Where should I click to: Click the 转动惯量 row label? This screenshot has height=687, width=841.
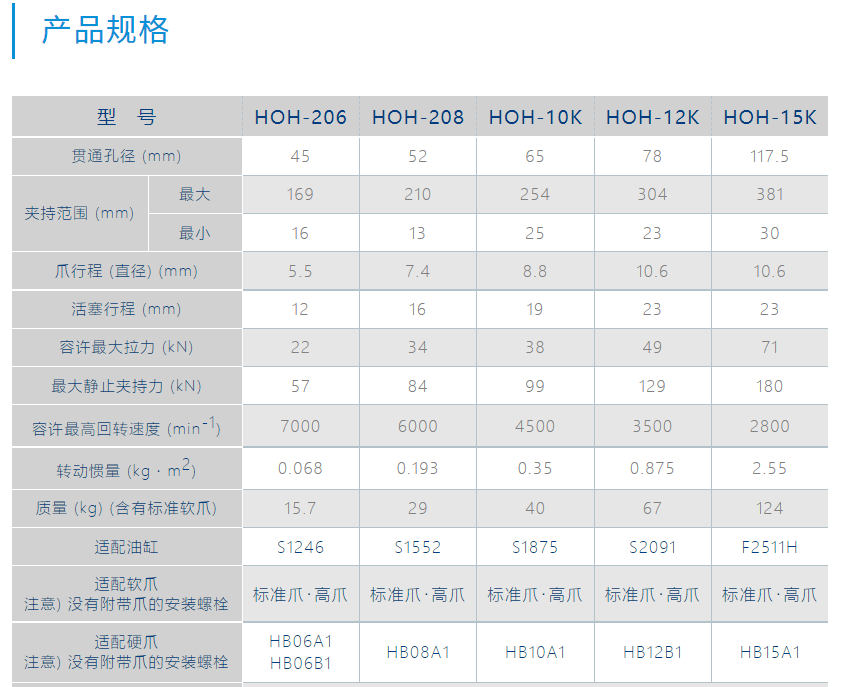coord(127,468)
